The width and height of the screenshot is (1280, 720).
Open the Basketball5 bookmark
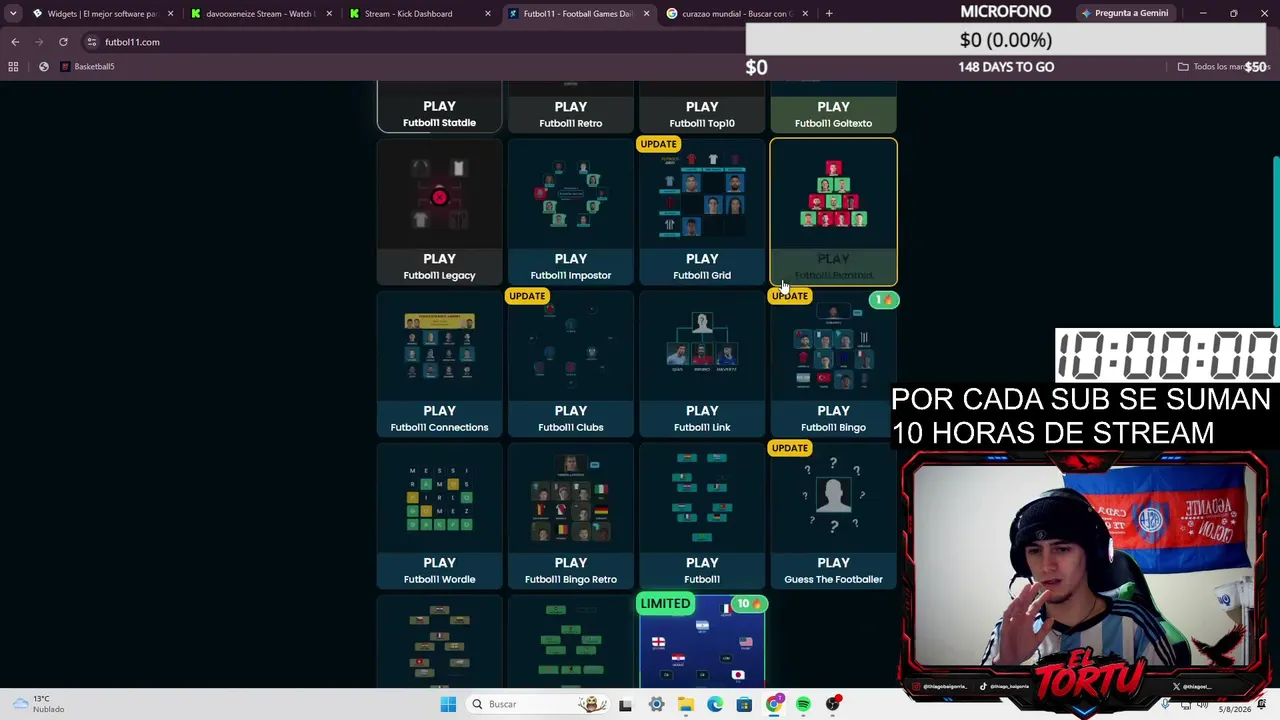[x=87, y=67]
